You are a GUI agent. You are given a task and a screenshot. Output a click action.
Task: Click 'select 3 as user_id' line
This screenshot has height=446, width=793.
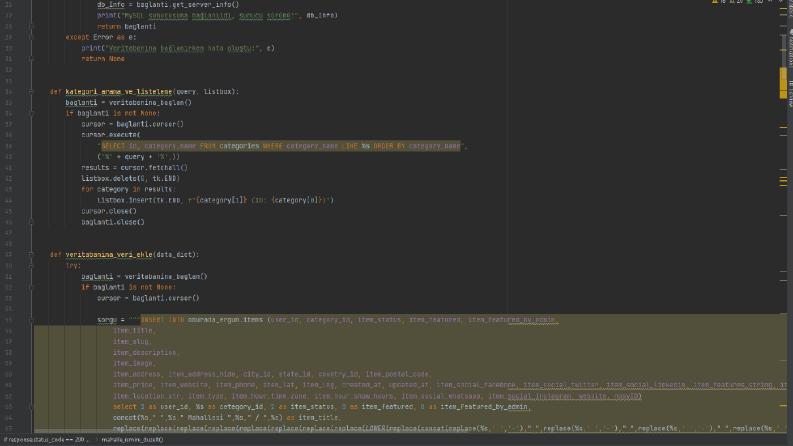pos(321,407)
